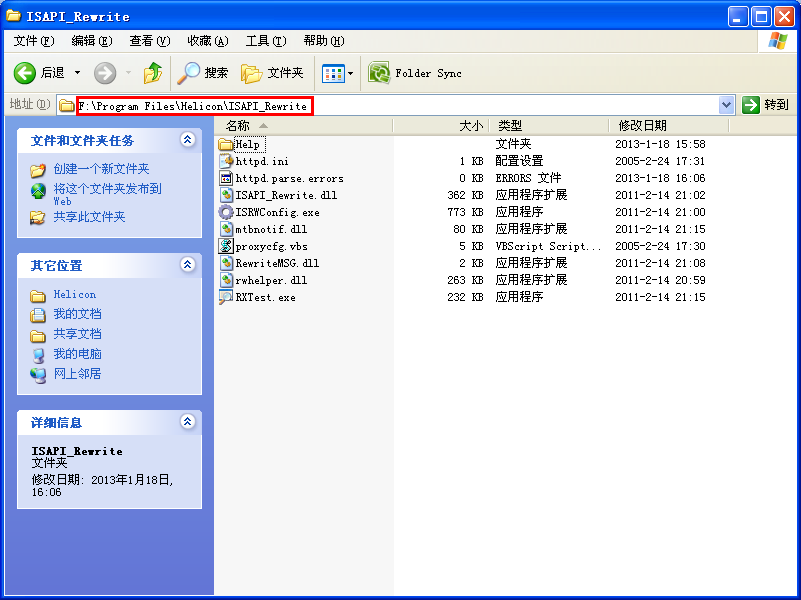Open the 文件(F) menu
The height and width of the screenshot is (600, 801).
pyautogui.click(x=34, y=41)
